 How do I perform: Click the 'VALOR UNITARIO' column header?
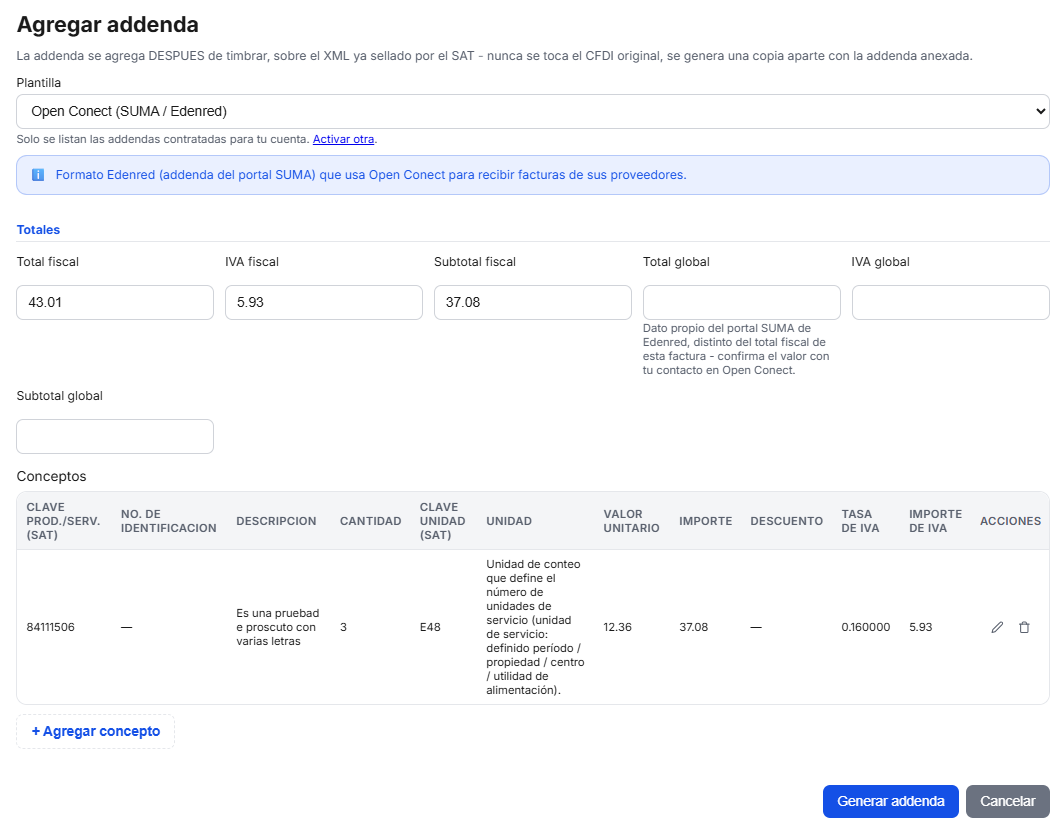click(631, 521)
